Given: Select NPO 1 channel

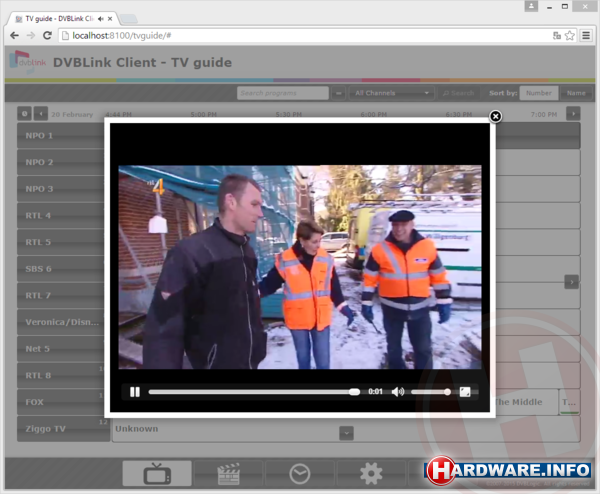Looking at the screenshot, I should coord(60,135).
